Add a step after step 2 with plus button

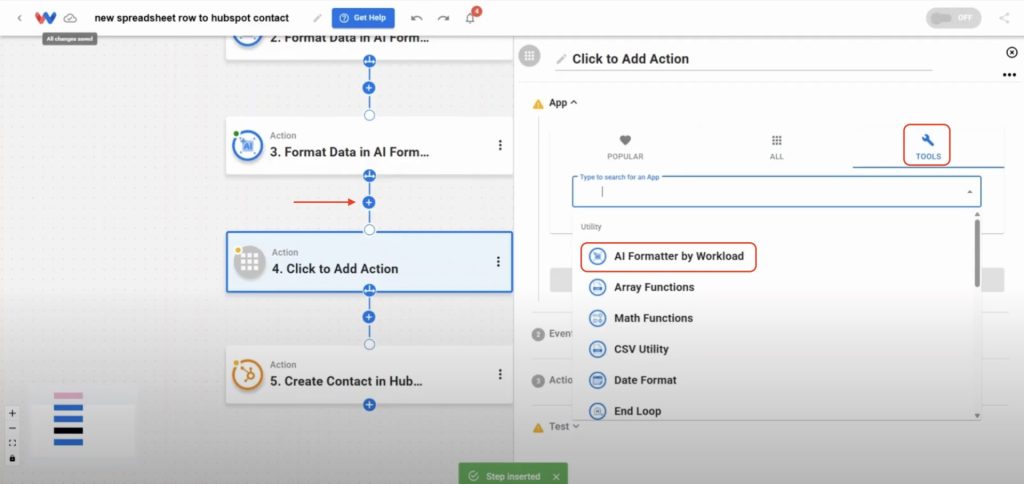(x=369, y=88)
